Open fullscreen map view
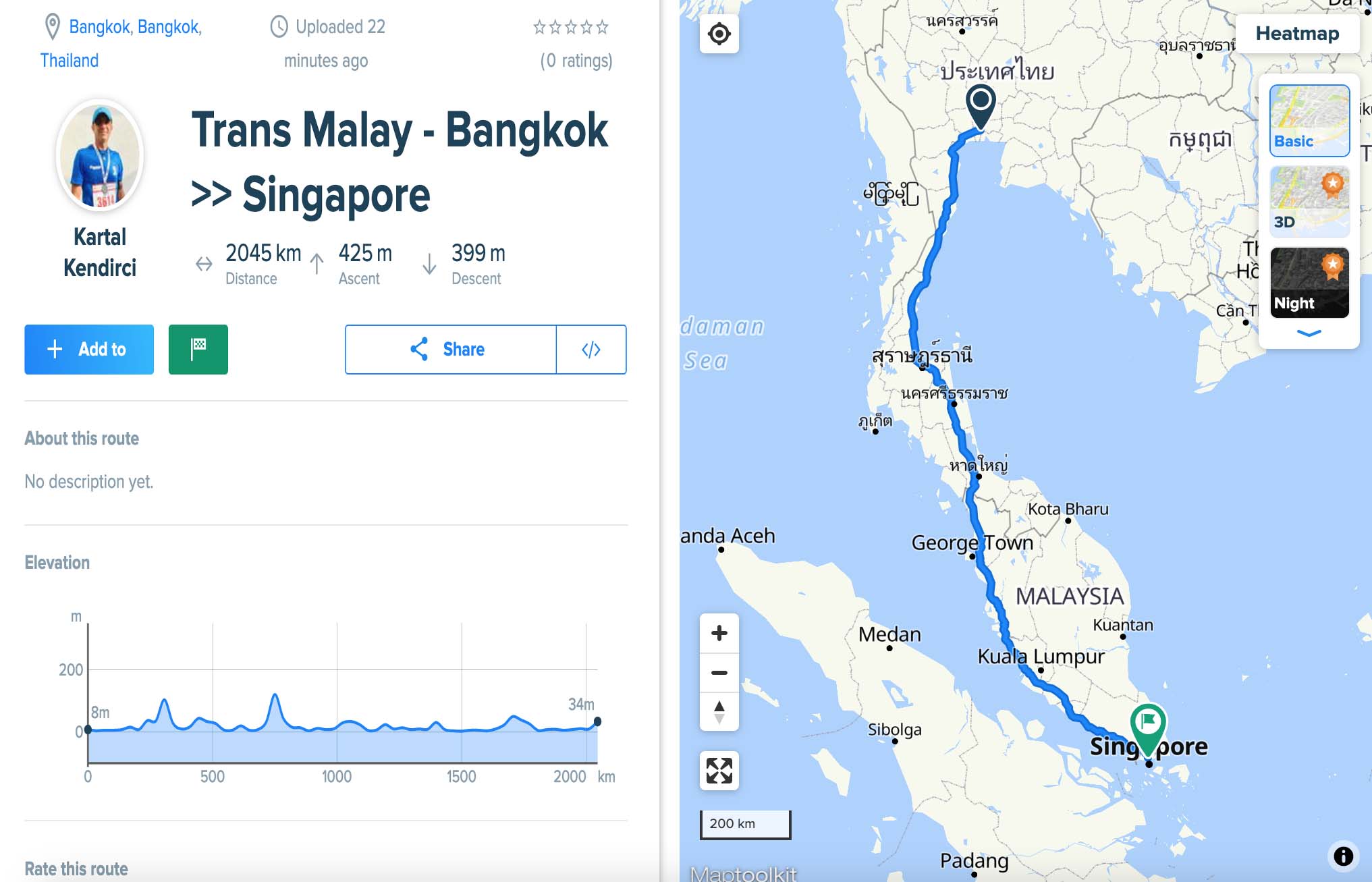This screenshot has height=882, width=1372. 719,771
